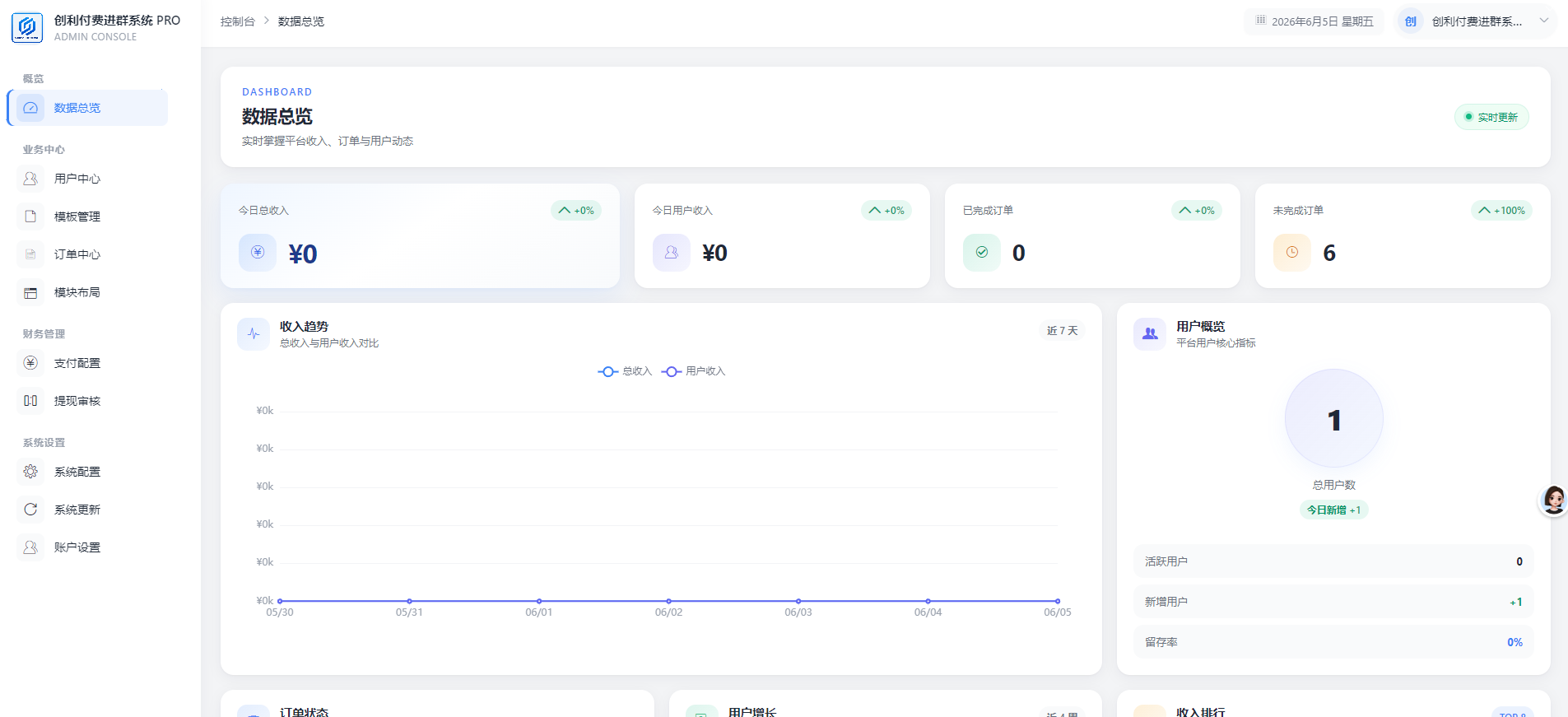
Task: Open 订单中心 in the sidebar
Action: pos(88,254)
